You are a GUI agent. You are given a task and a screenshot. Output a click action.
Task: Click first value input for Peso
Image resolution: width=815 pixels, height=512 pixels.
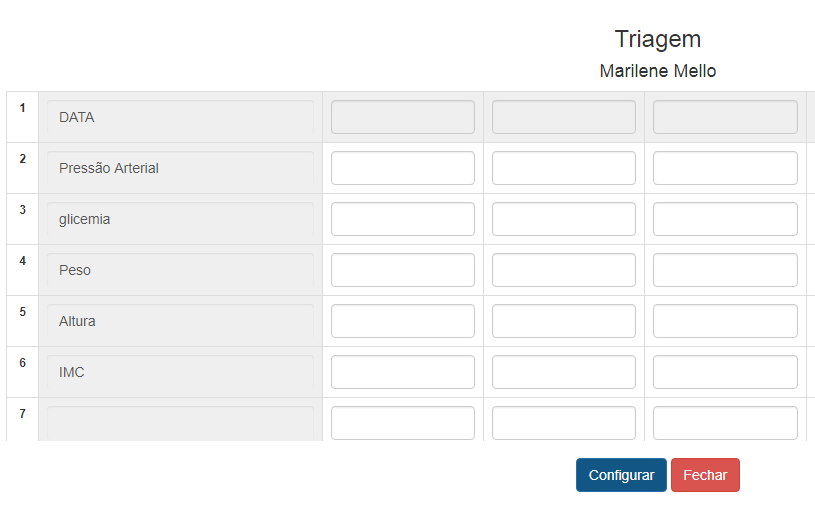point(403,270)
